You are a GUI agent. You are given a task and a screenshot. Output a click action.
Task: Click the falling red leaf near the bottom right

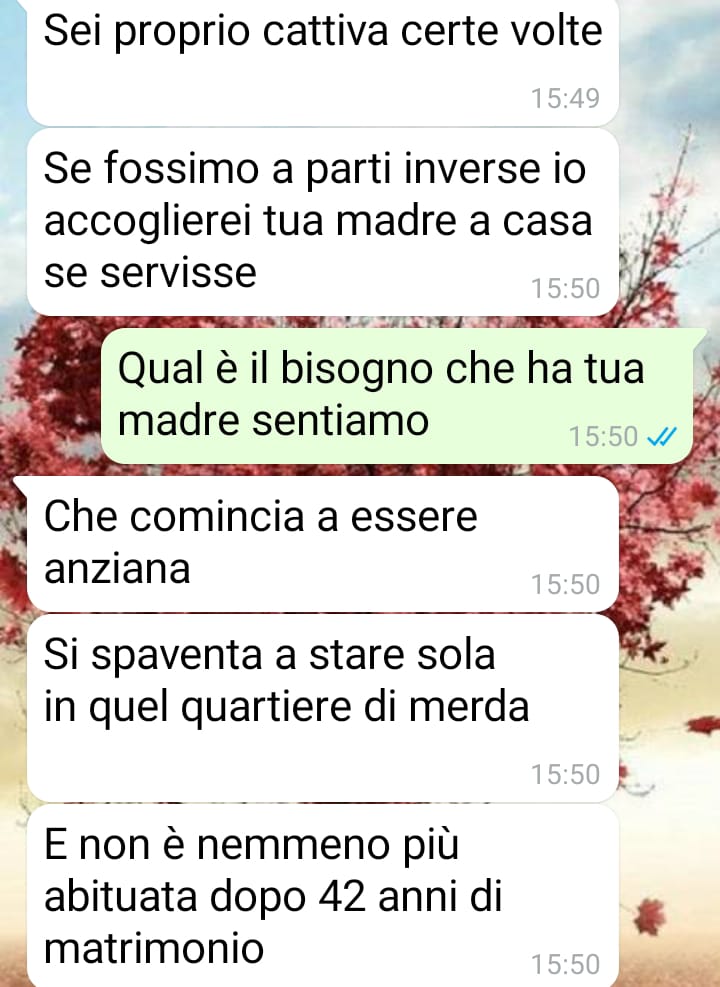[650, 916]
